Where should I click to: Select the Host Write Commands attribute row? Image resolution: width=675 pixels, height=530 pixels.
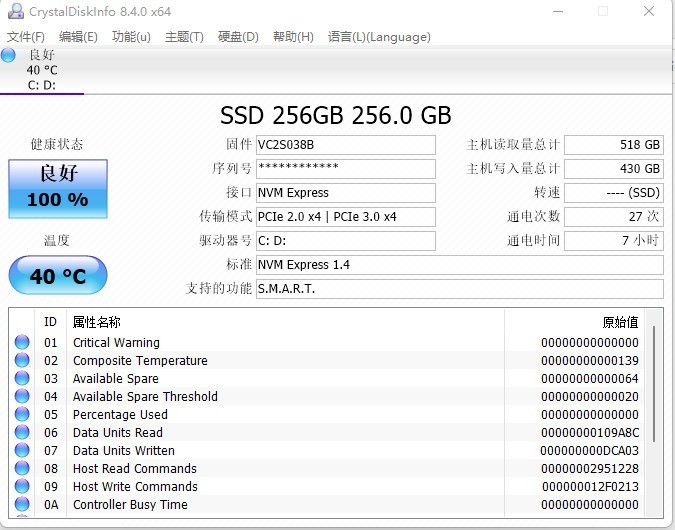326,486
